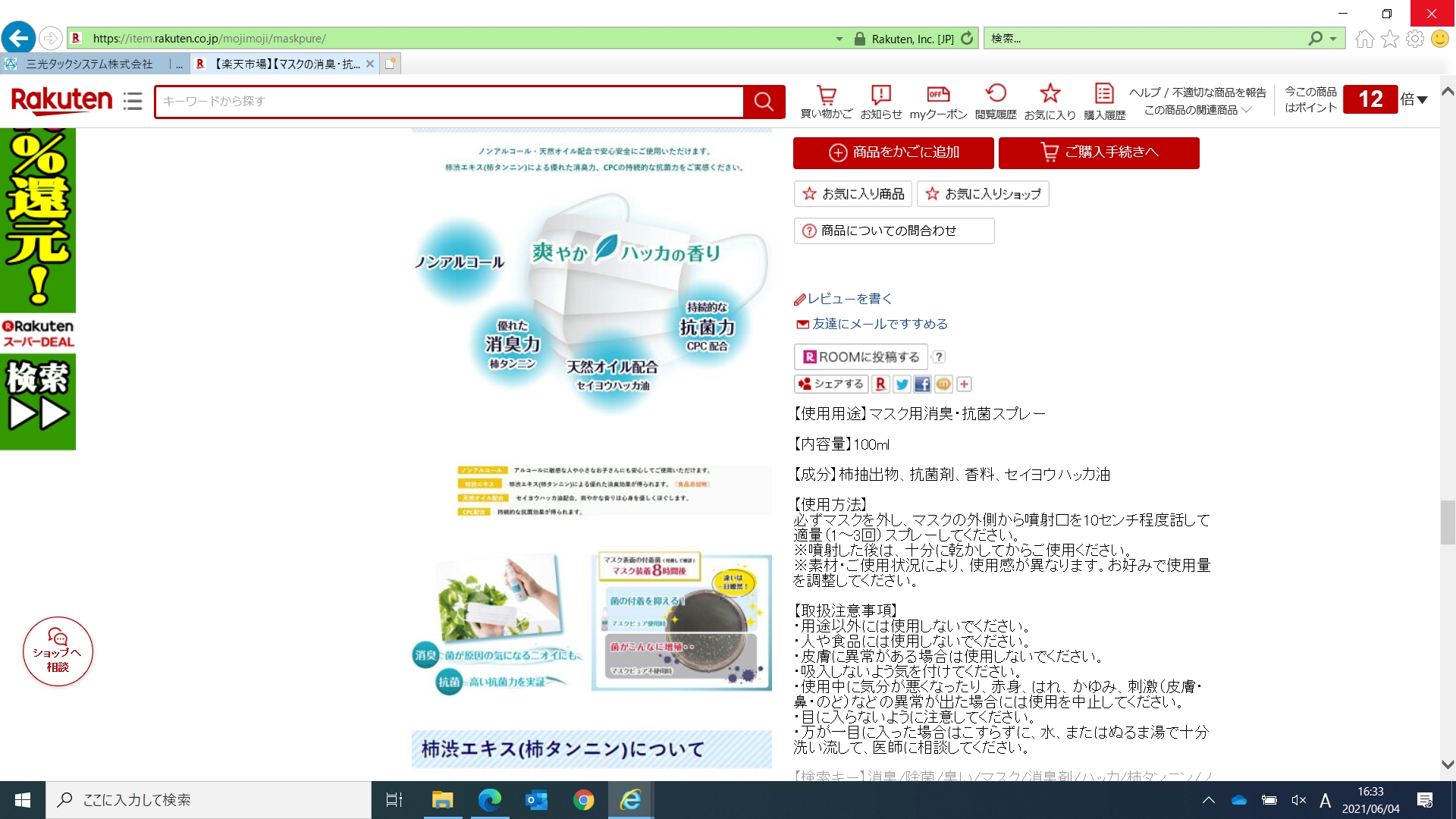Share the product on Facebook
This screenshot has width=1456, height=819.
click(x=922, y=384)
